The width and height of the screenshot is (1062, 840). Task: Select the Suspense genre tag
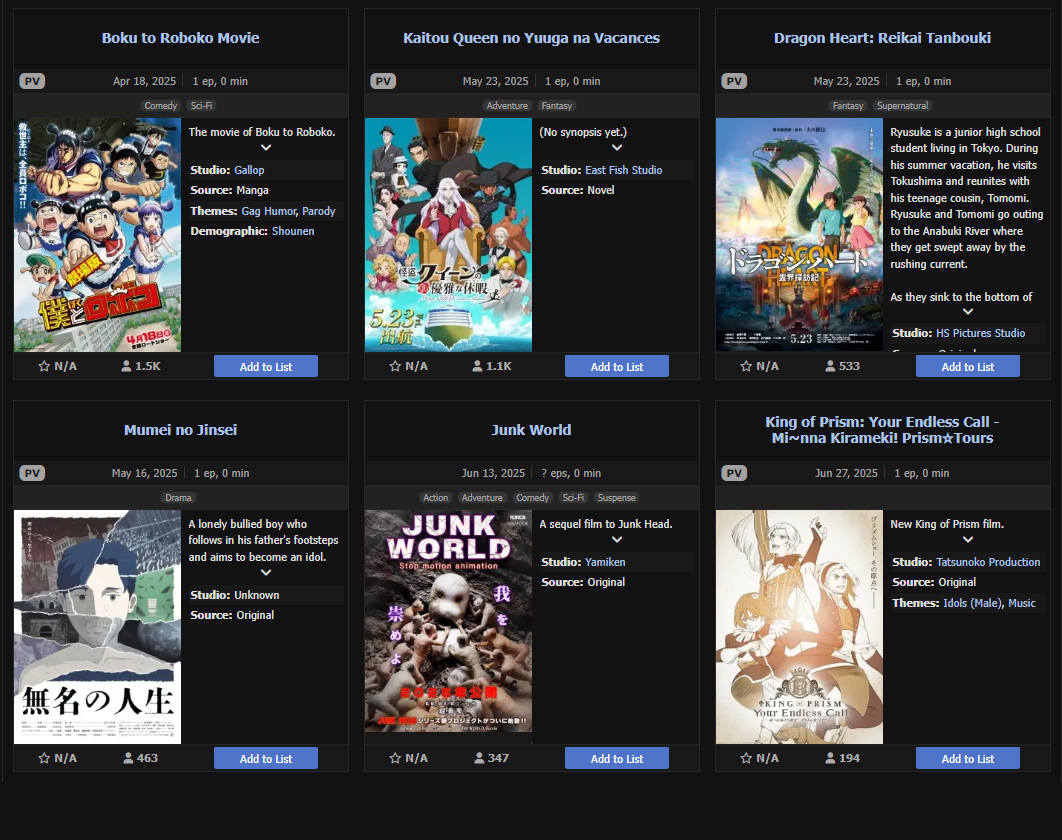click(616, 498)
